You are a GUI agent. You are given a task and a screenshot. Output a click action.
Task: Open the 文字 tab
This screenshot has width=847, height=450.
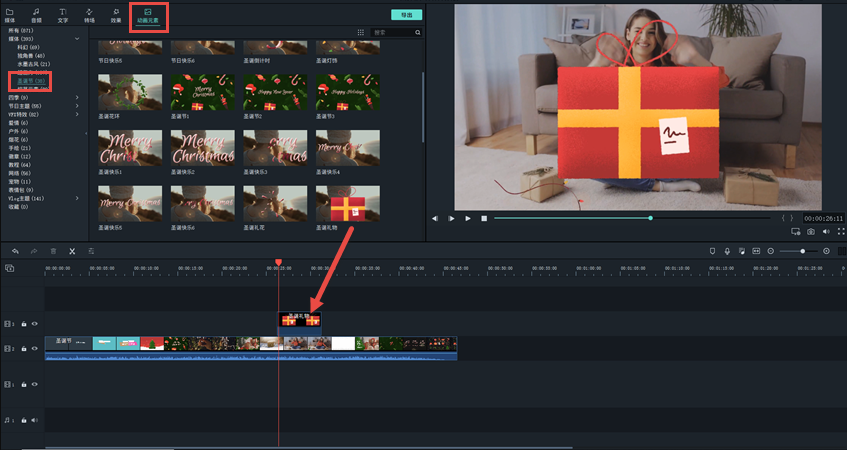[x=63, y=14]
